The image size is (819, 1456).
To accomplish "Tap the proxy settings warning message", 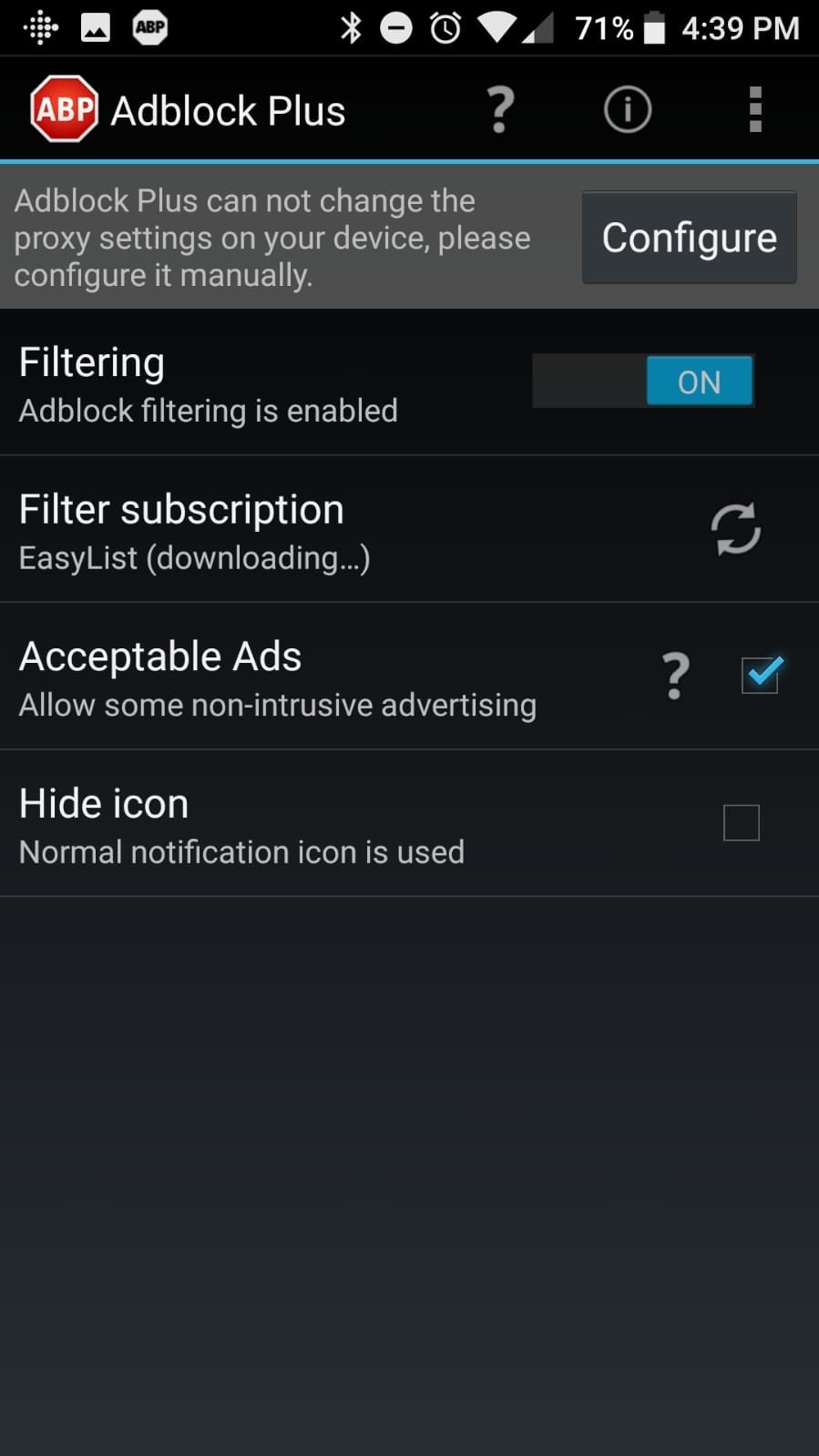I will point(272,238).
